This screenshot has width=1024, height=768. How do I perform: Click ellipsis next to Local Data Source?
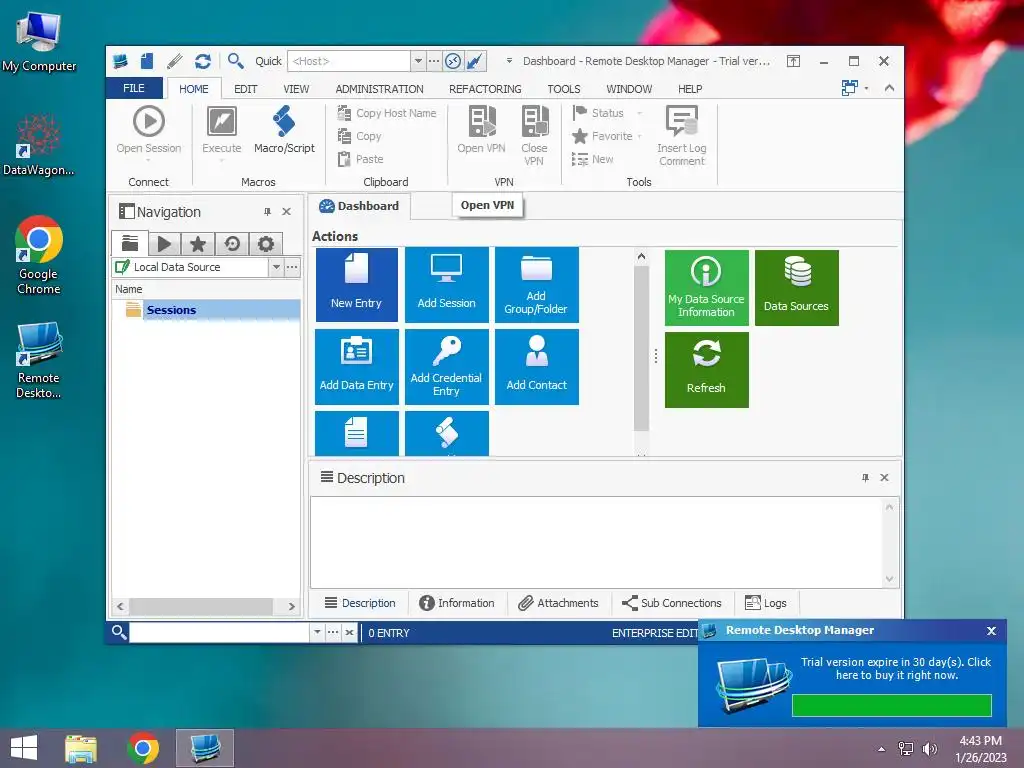pos(292,267)
